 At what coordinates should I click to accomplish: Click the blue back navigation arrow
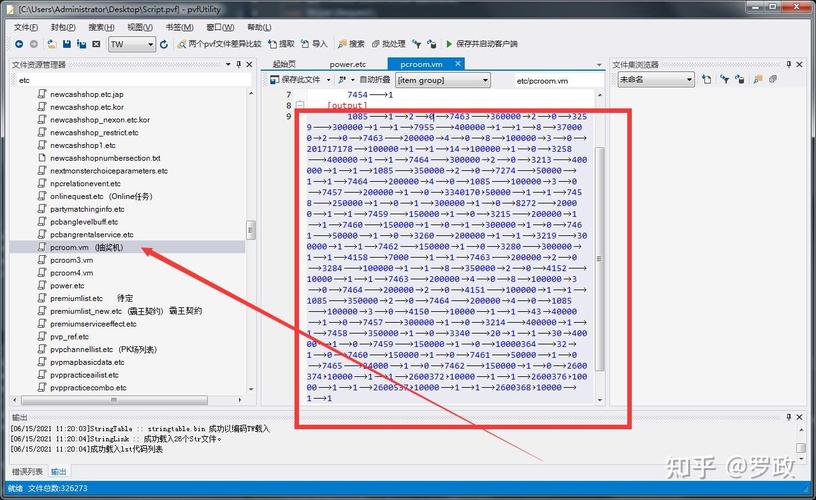click(x=19, y=44)
